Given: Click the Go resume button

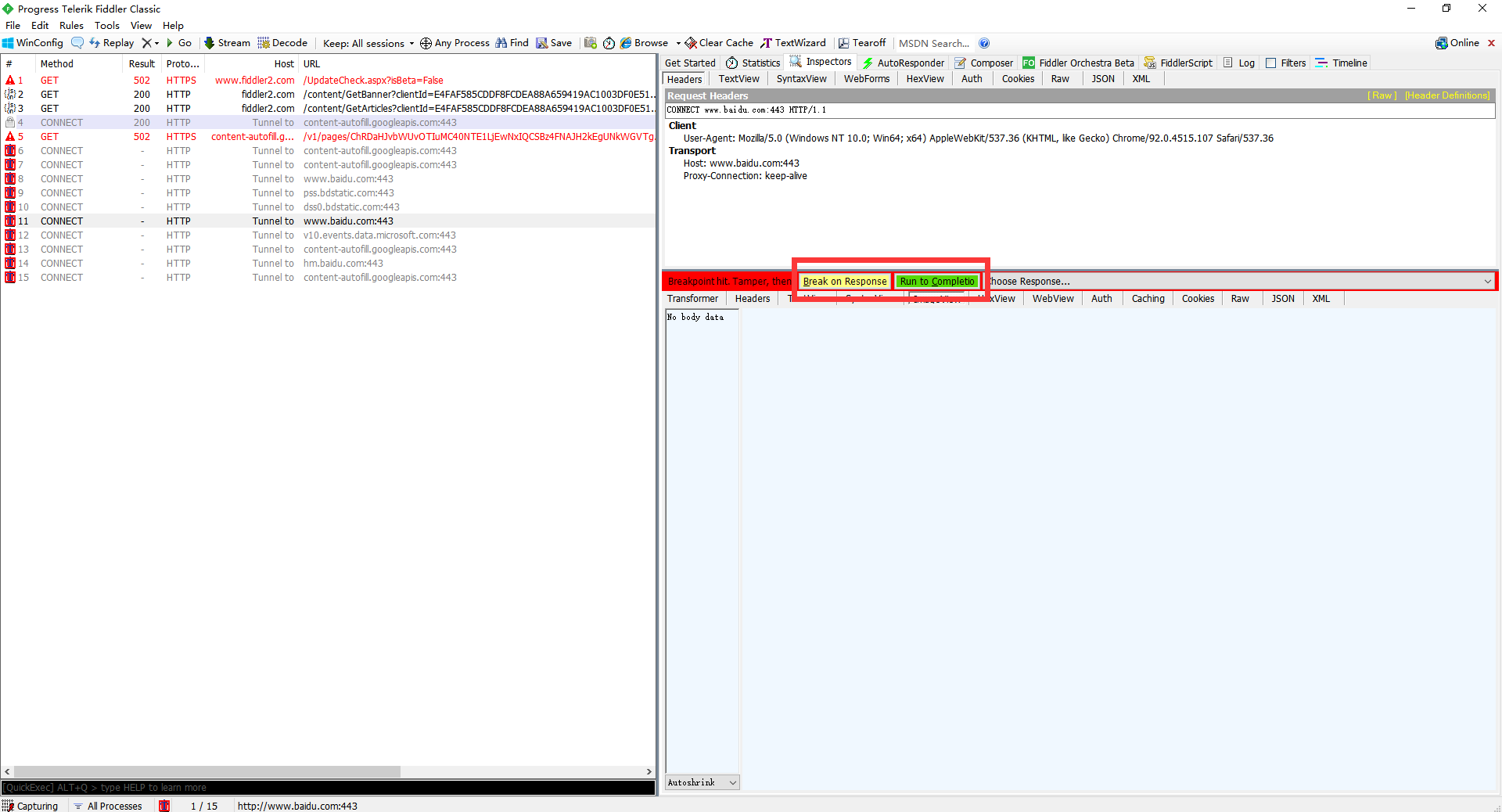Looking at the screenshot, I should coord(179,43).
